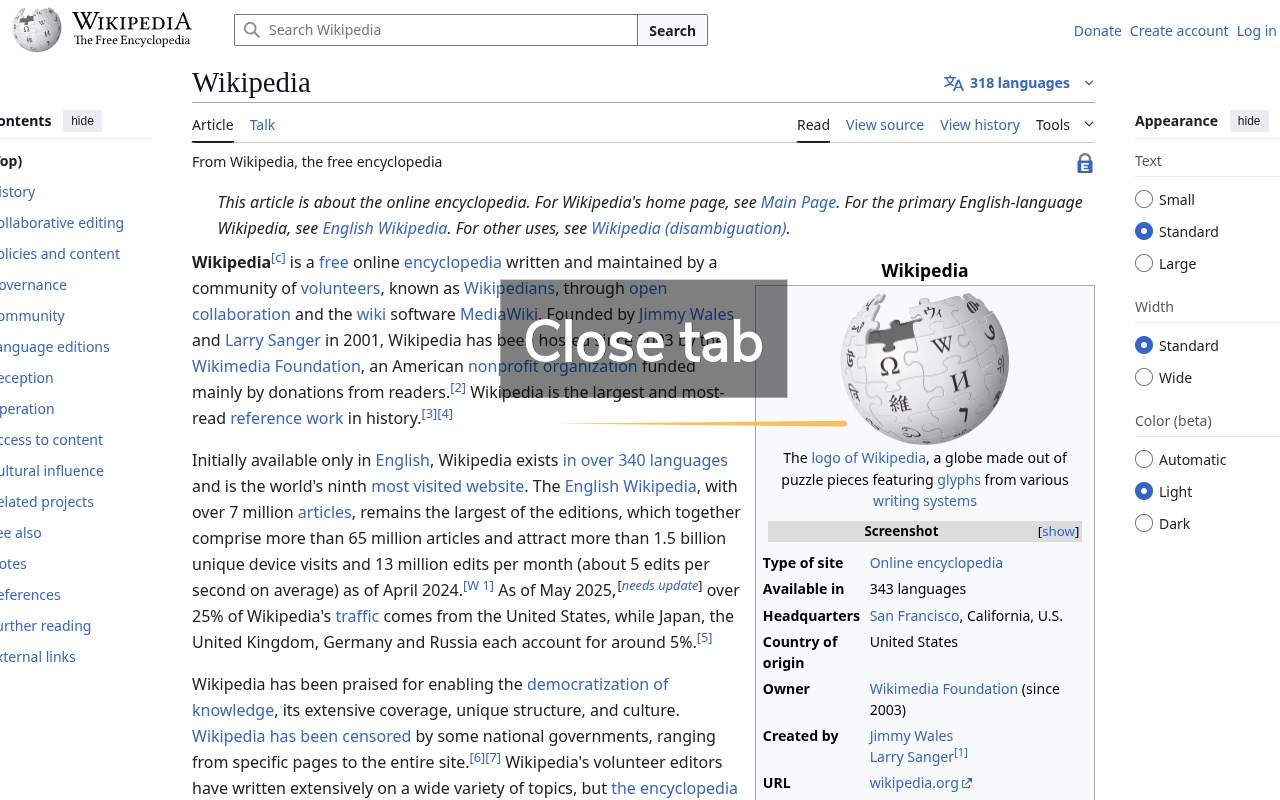Jump to Policies and content section
The height and width of the screenshot is (800, 1280).
pyautogui.click(x=58, y=254)
